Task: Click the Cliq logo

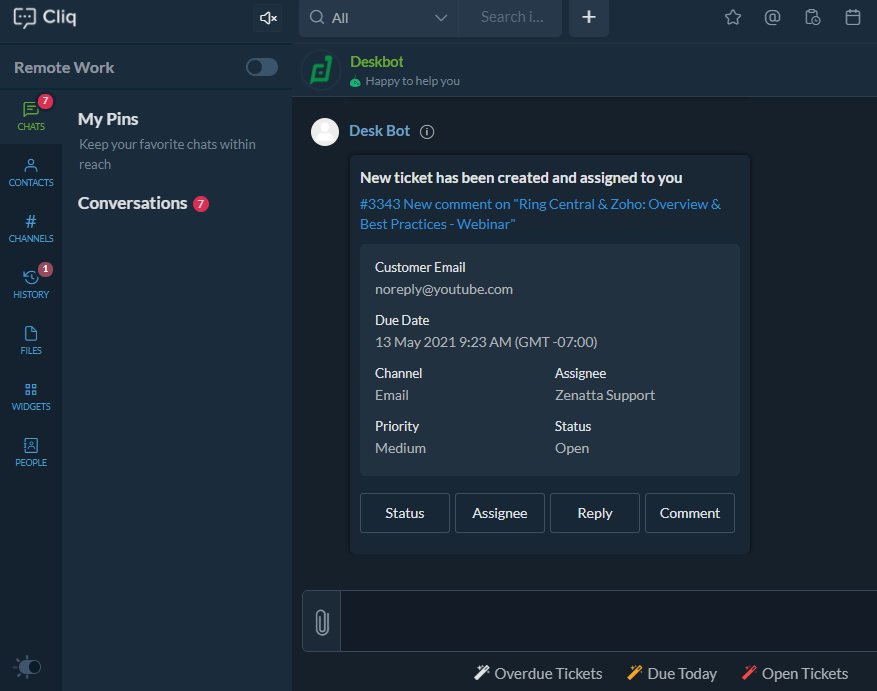Action: (45, 17)
